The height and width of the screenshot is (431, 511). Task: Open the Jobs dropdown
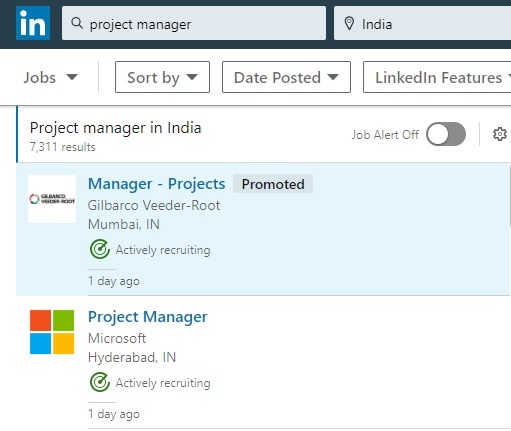click(x=50, y=77)
